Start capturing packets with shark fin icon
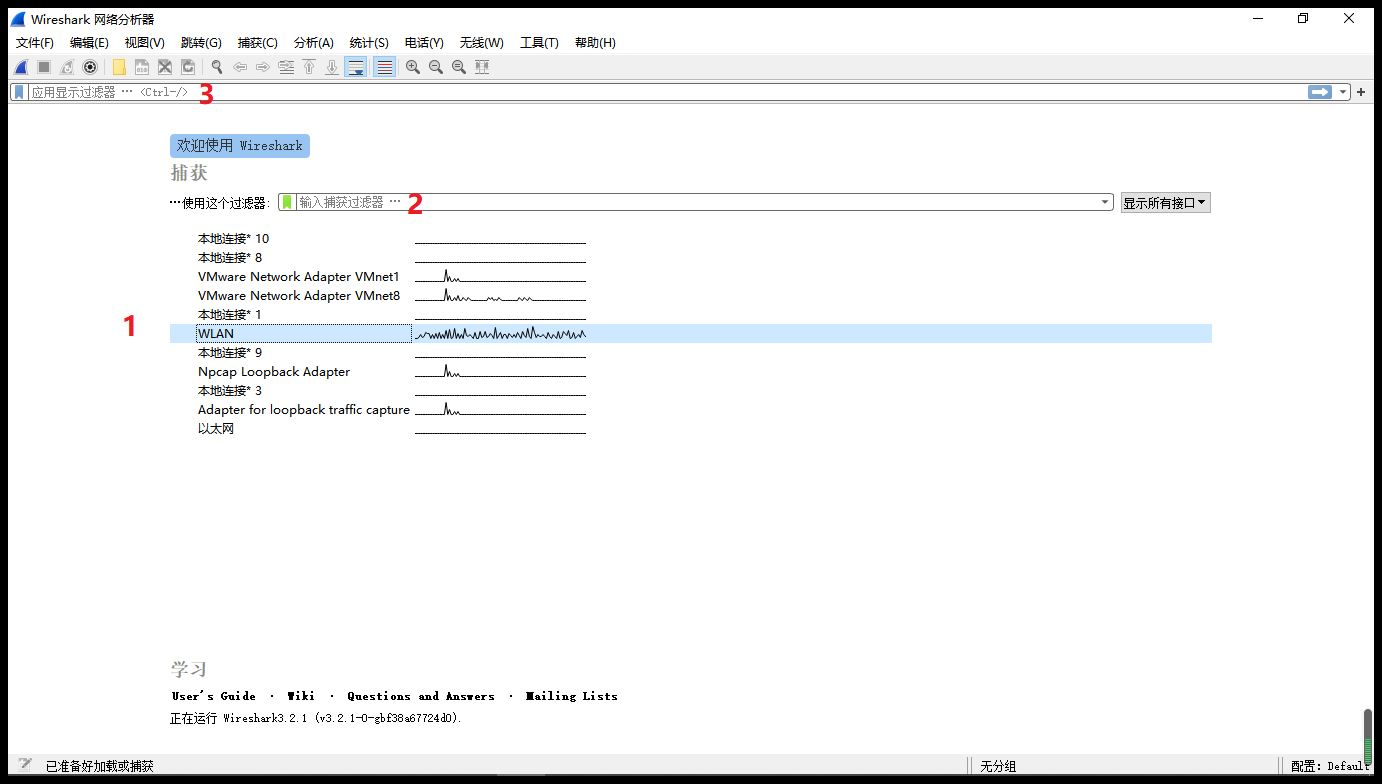This screenshot has width=1382, height=784. click(20, 67)
